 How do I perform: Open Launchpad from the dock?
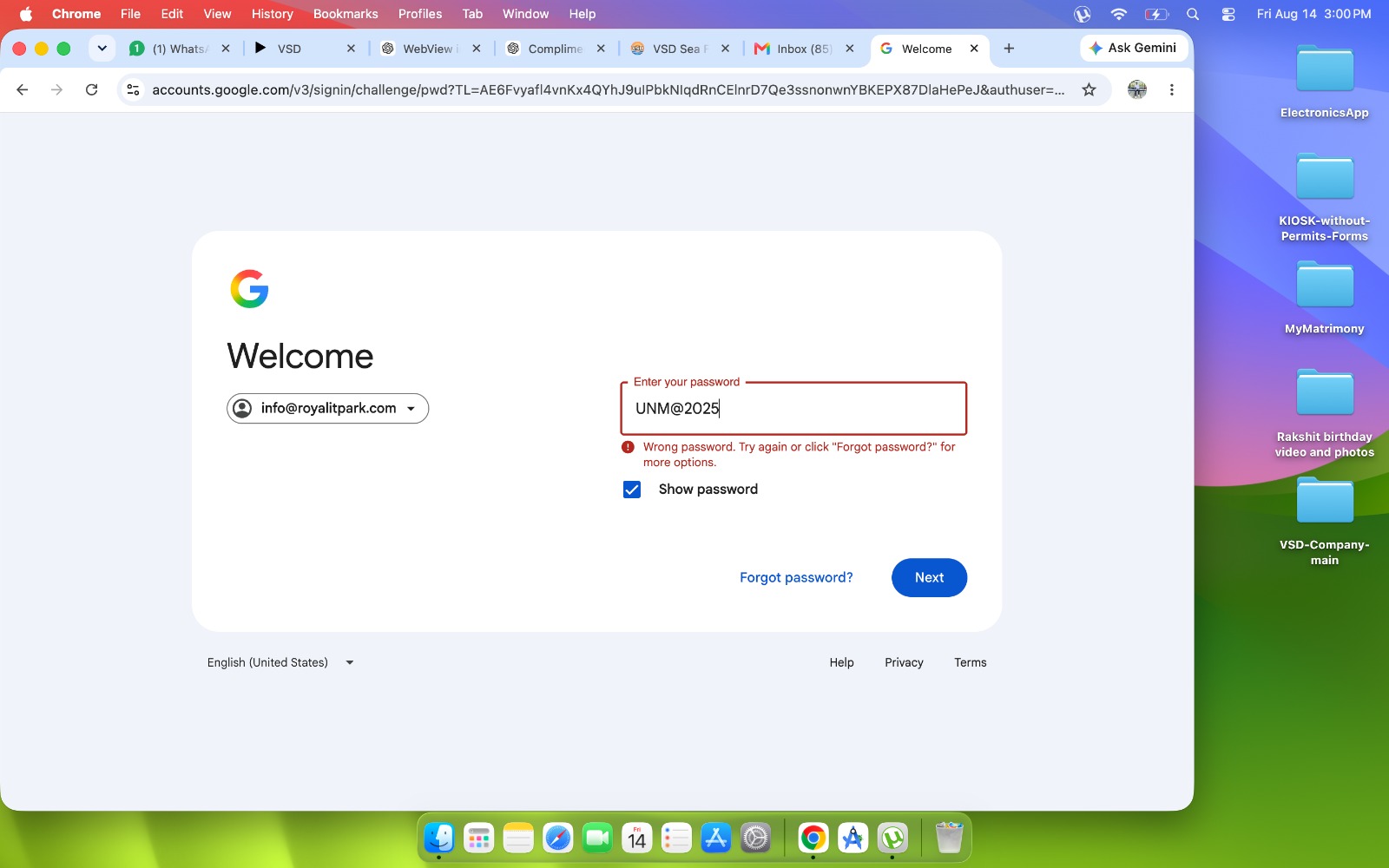478,838
